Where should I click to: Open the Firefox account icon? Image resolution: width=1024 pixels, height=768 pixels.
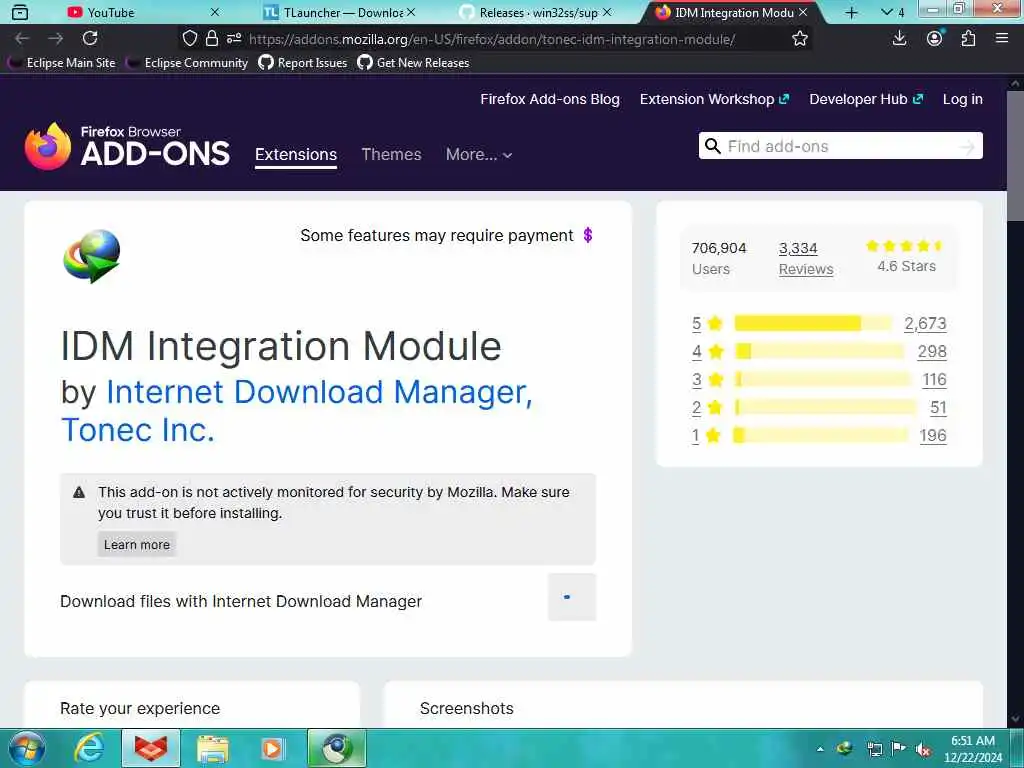935,39
